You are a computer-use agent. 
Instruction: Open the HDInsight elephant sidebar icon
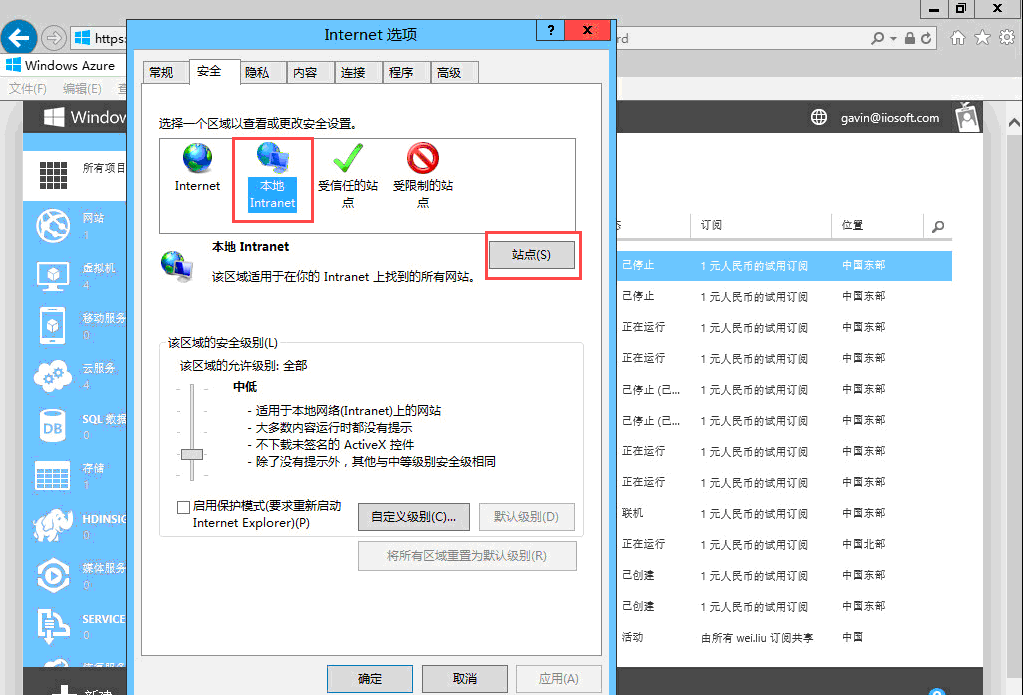tap(53, 525)
